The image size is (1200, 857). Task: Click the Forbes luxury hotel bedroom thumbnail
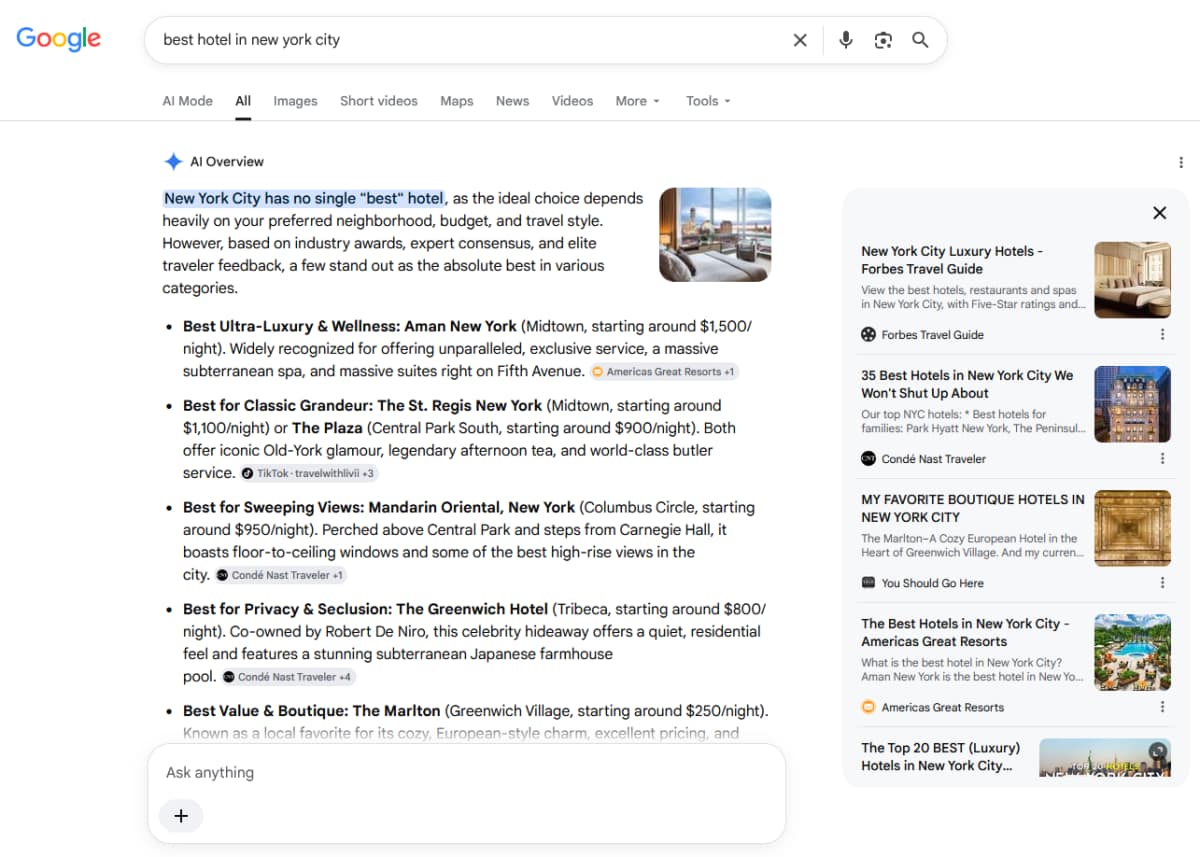coord(1132,280)
